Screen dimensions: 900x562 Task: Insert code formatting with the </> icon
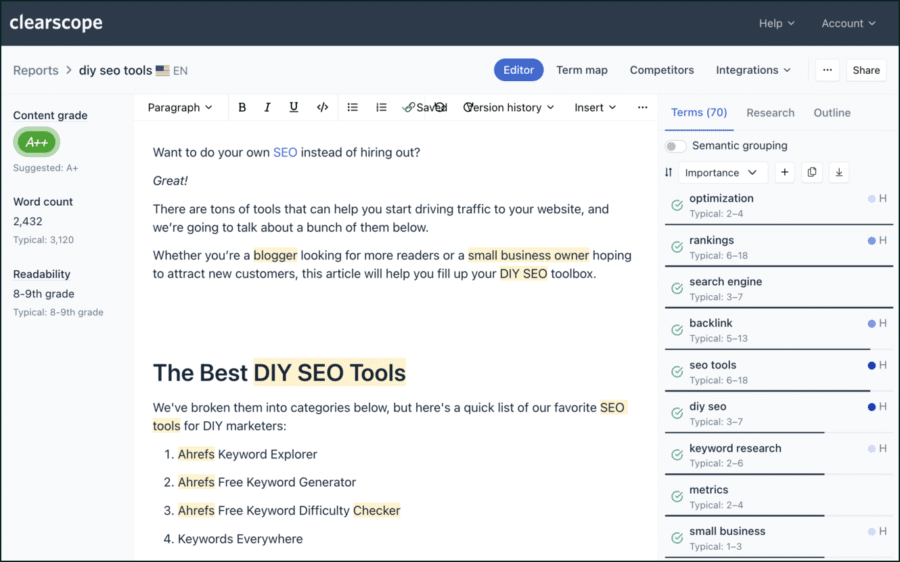point(323,107)
